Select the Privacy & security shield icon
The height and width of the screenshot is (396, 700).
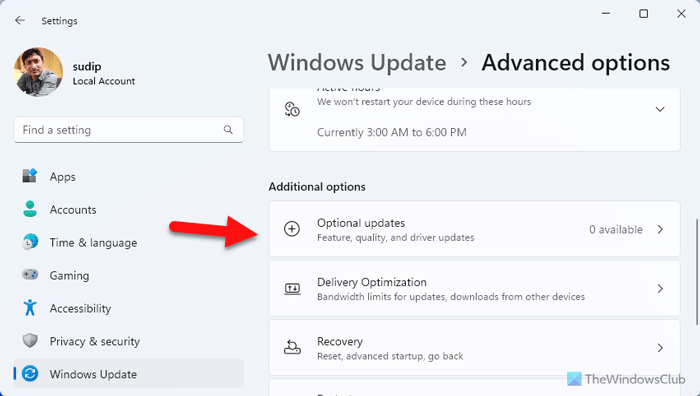(30, 341)
